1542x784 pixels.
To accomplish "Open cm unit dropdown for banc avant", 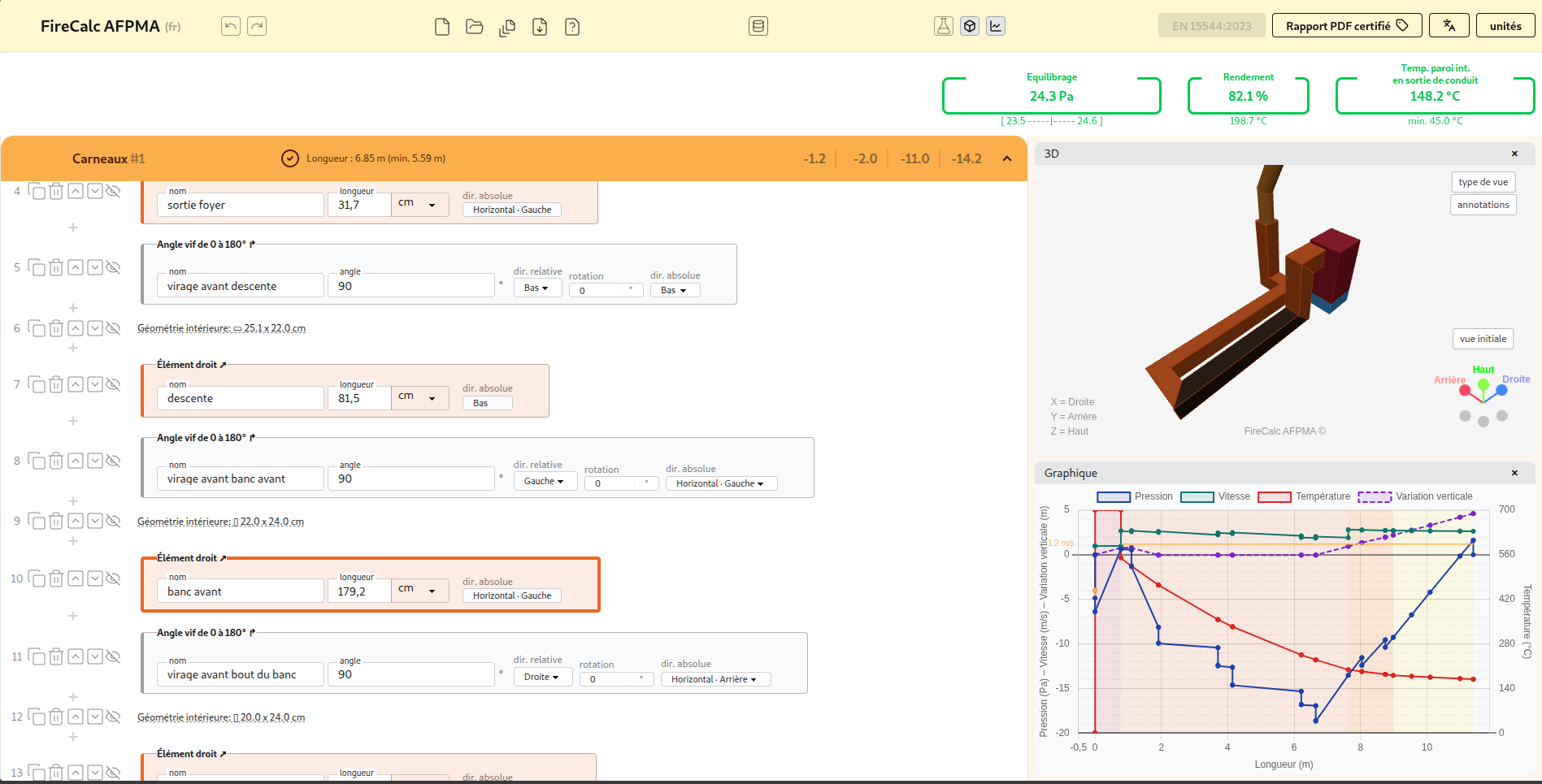I will (x=419, y=590).
